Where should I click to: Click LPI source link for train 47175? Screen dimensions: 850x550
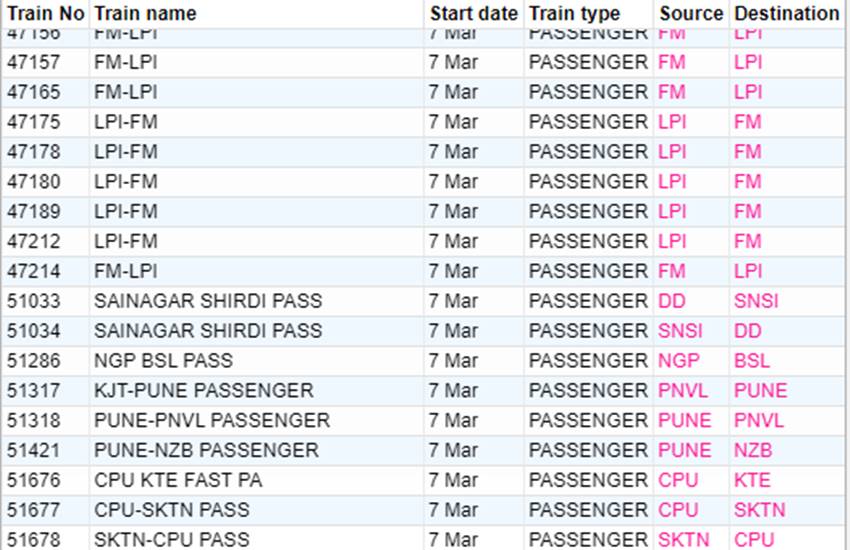[673, 122]
